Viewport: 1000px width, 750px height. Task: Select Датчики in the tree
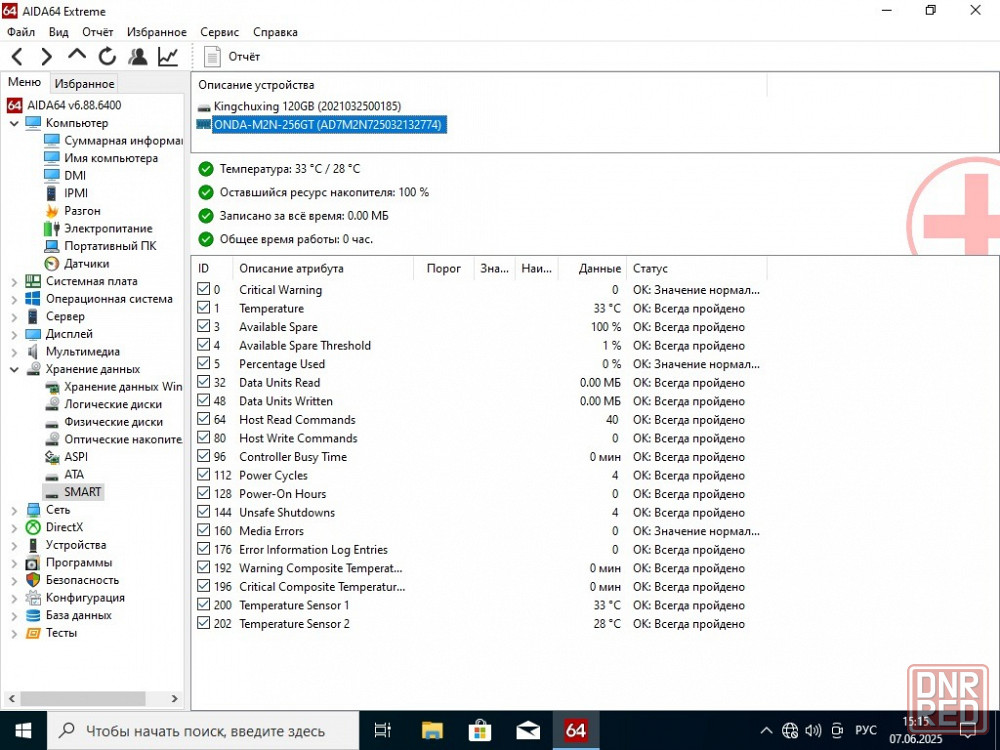(x=86, y=263)
